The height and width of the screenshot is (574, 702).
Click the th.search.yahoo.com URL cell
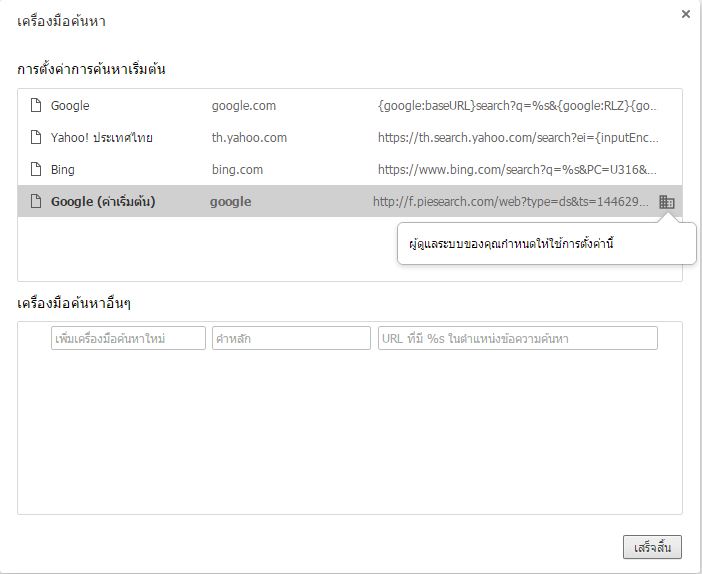[518, 137]
